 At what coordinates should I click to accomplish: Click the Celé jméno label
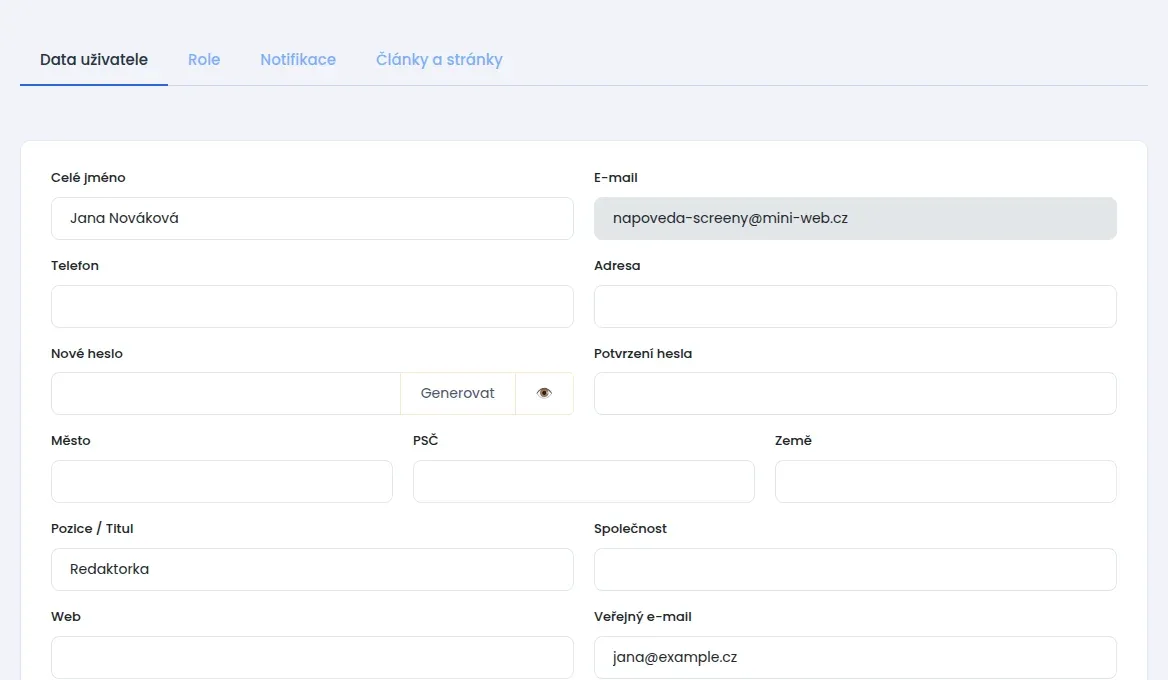point(88,178)
